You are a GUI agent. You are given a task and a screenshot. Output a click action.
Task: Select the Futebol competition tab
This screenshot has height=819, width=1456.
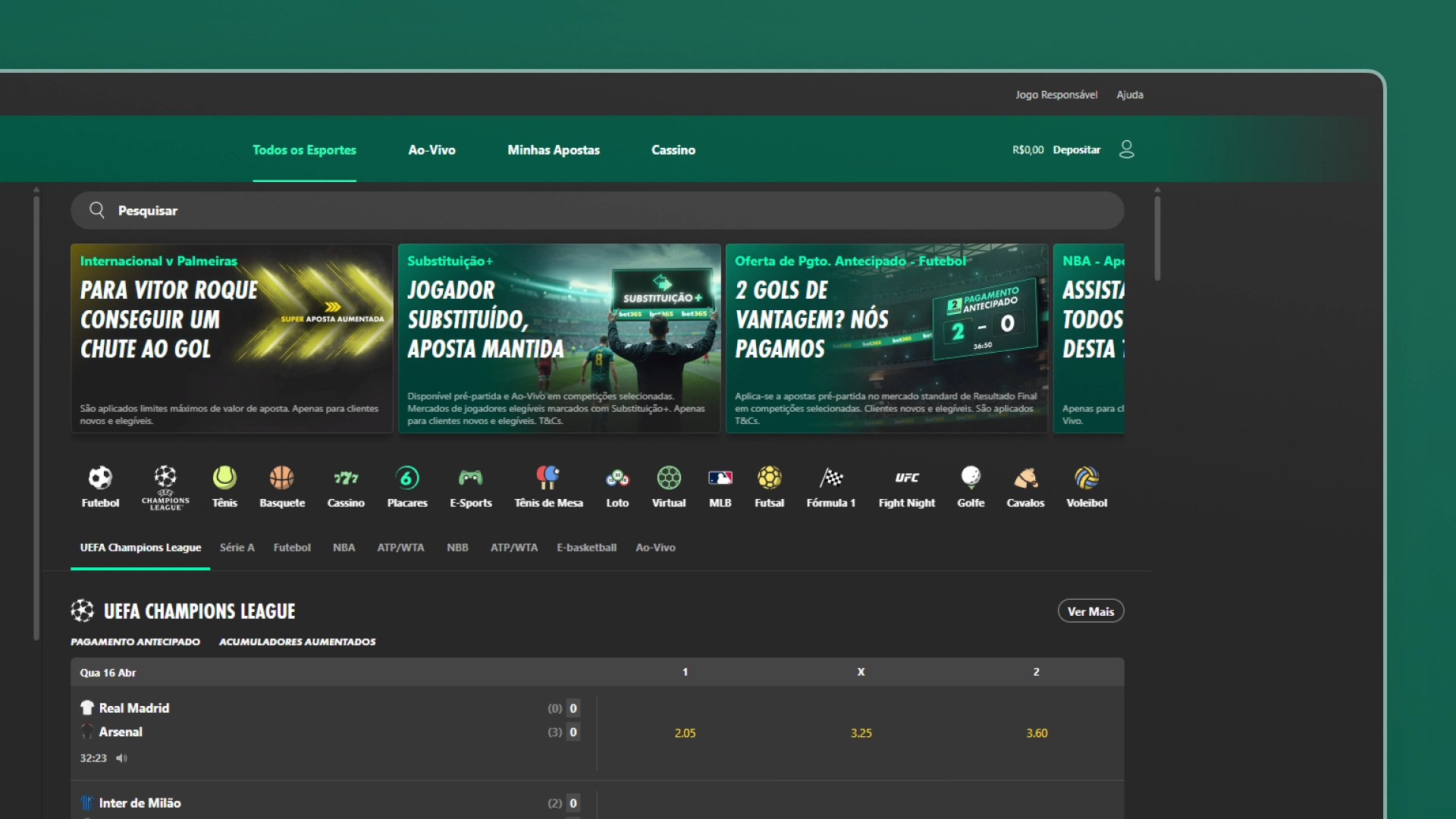pos(292,548)
